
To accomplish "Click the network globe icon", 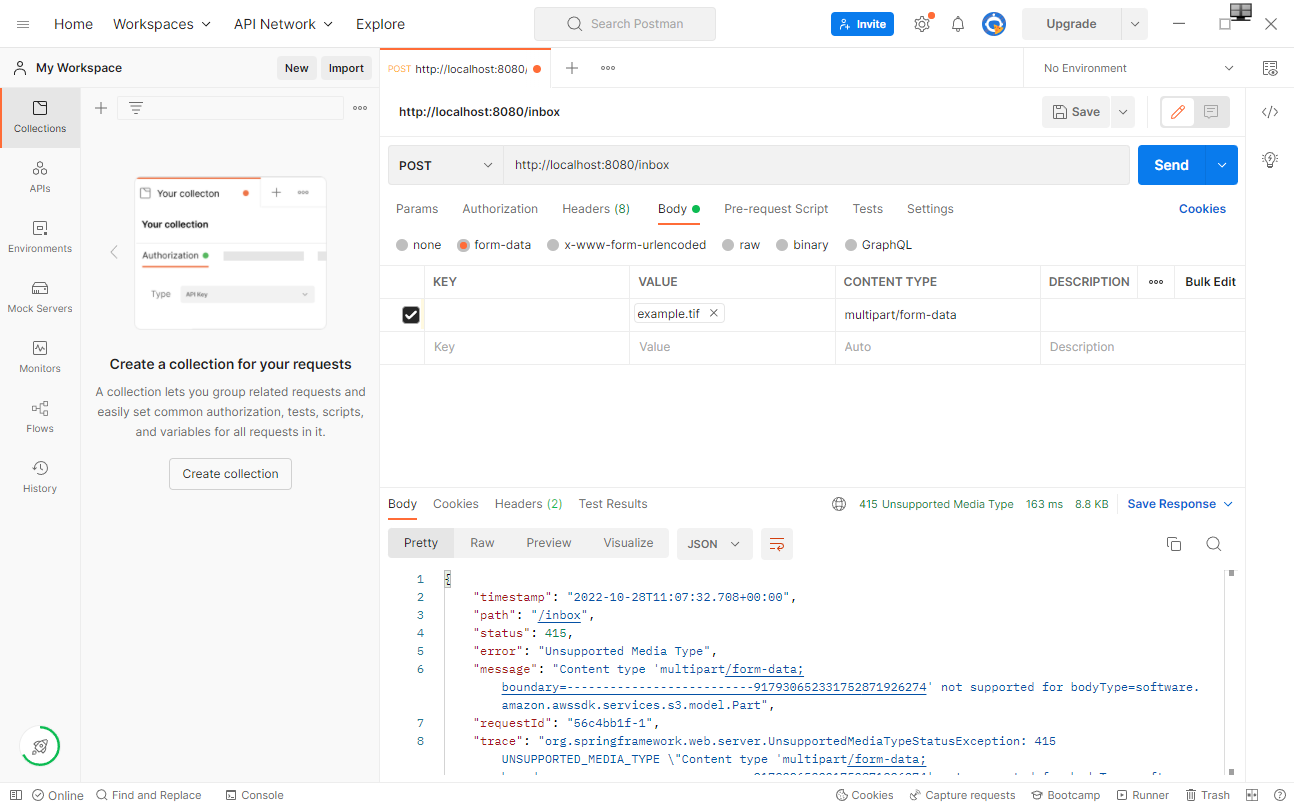I will [x=839, y=504].
